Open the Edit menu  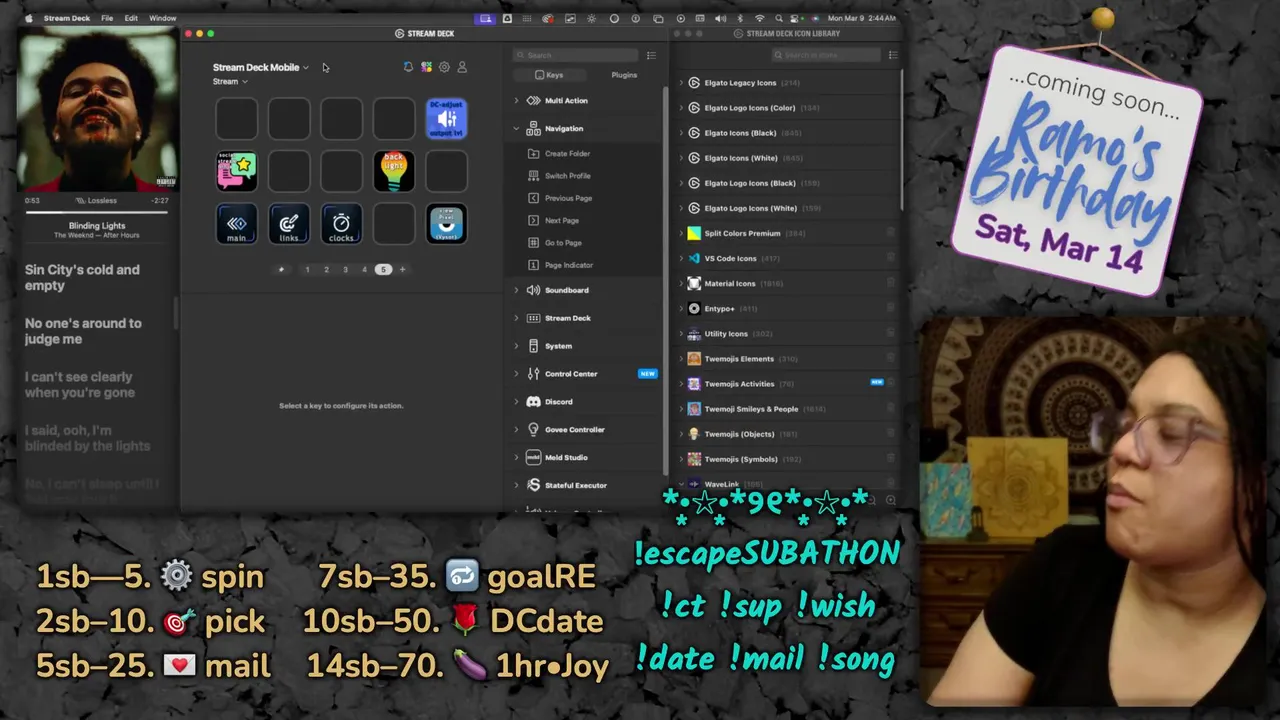pos(131,18)
